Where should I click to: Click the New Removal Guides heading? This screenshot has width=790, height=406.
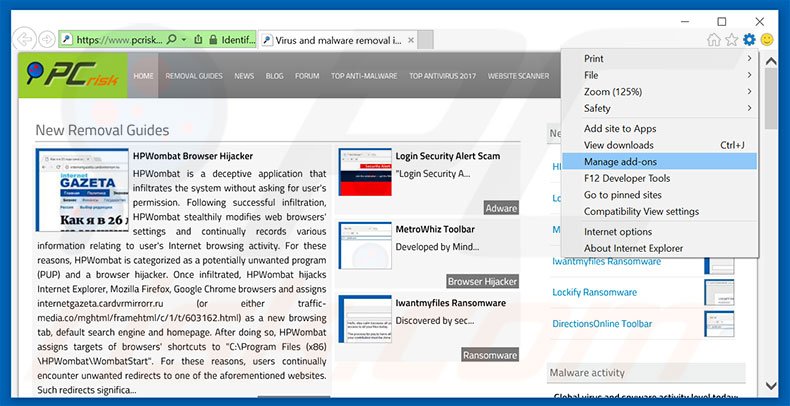102,130
